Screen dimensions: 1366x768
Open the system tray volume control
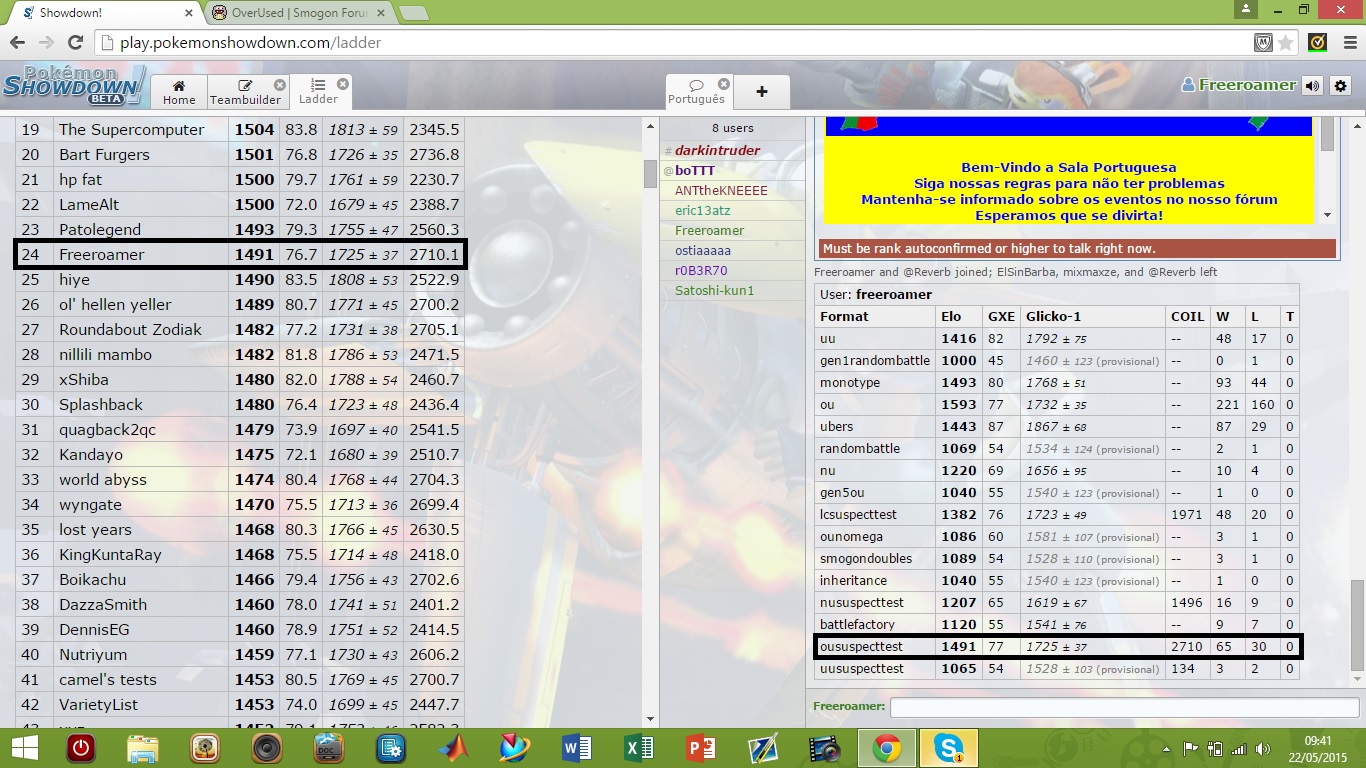(1261, 748)
